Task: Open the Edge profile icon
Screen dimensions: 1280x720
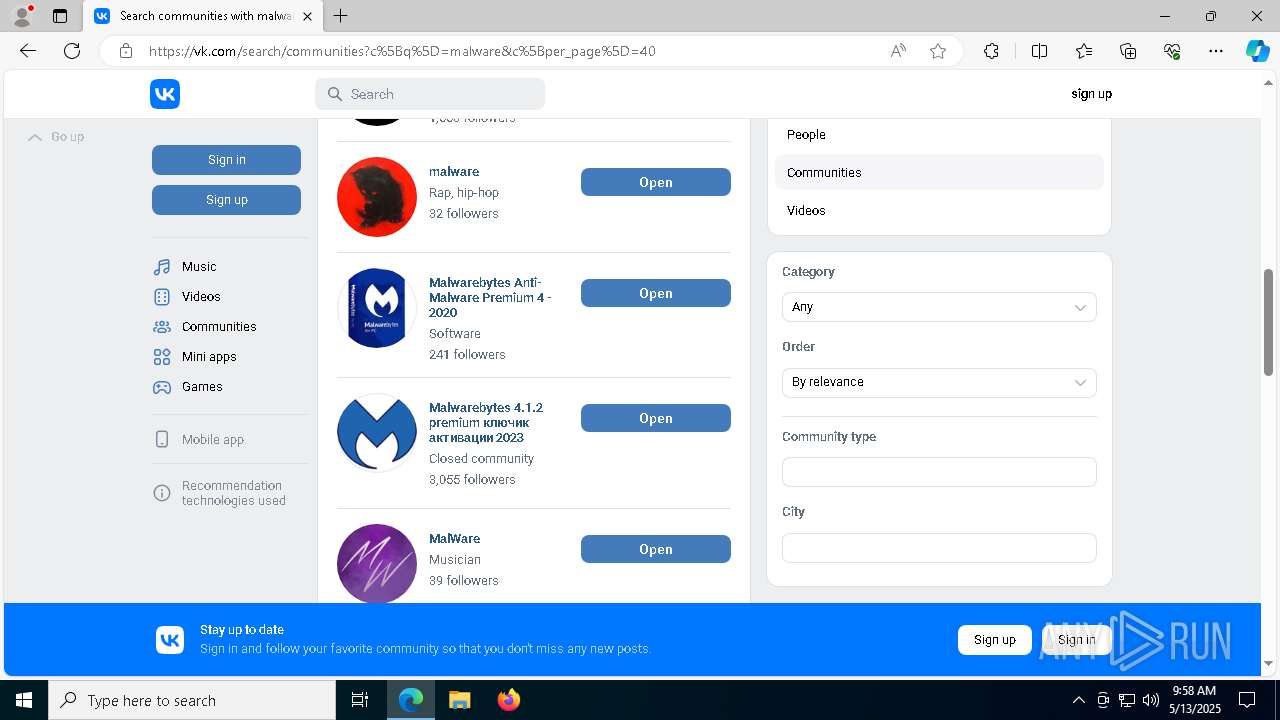Action: click(x=22, y=16)
